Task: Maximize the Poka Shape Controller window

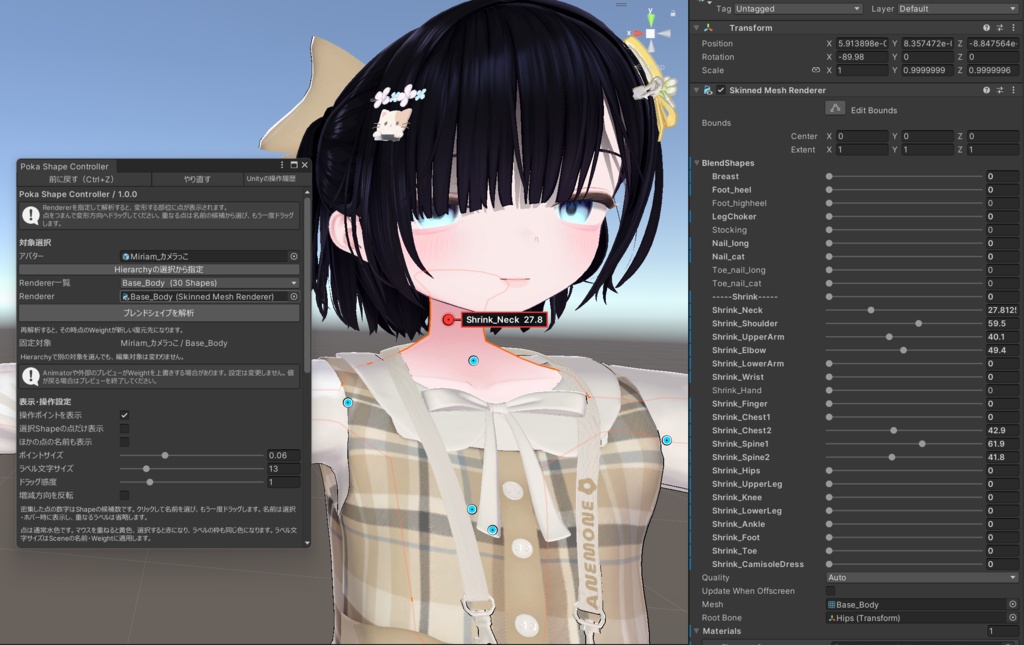Action: click(x=294, y=165)
